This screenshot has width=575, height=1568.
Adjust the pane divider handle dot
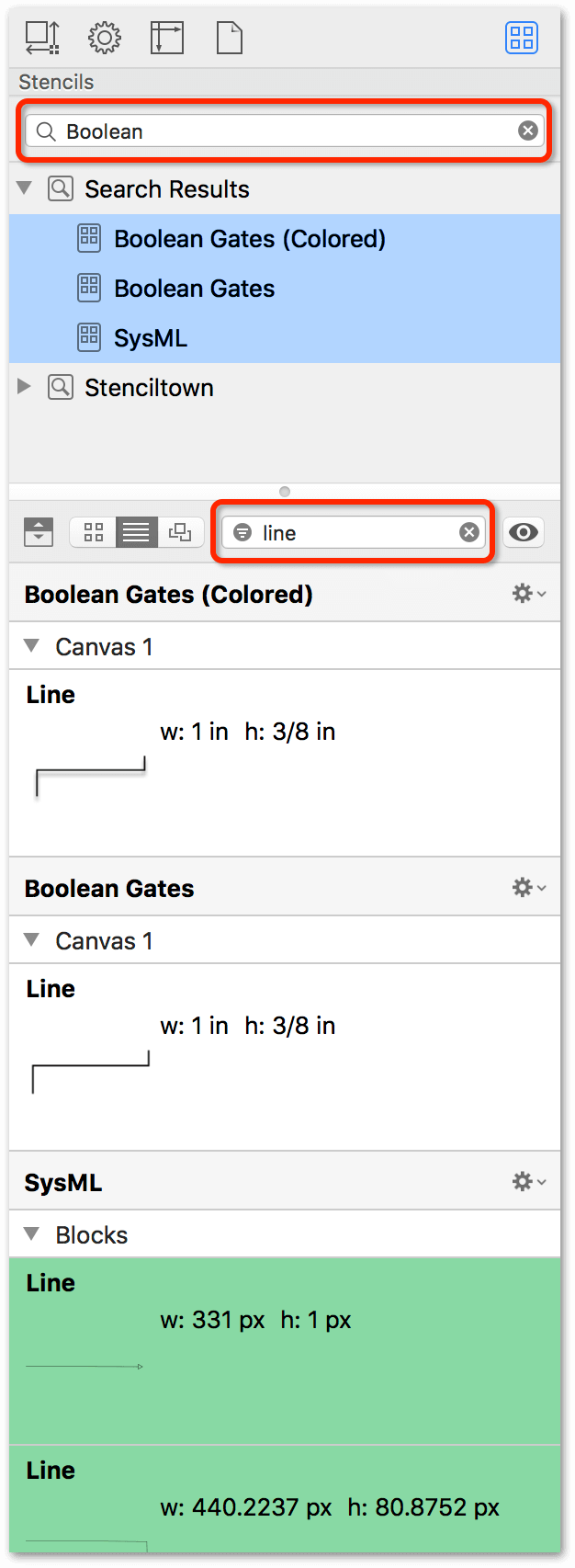click(285, 492)
